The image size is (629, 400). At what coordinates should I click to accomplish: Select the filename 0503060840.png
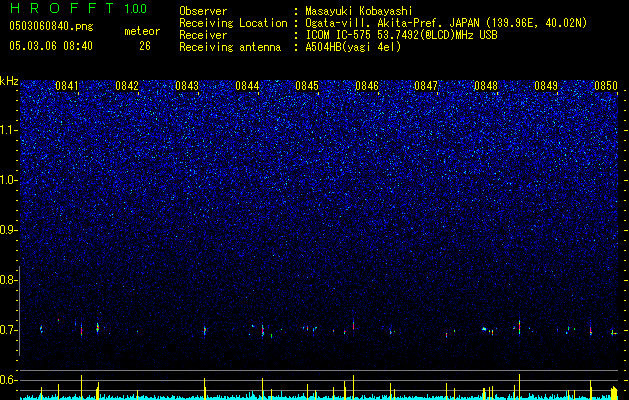51,27
